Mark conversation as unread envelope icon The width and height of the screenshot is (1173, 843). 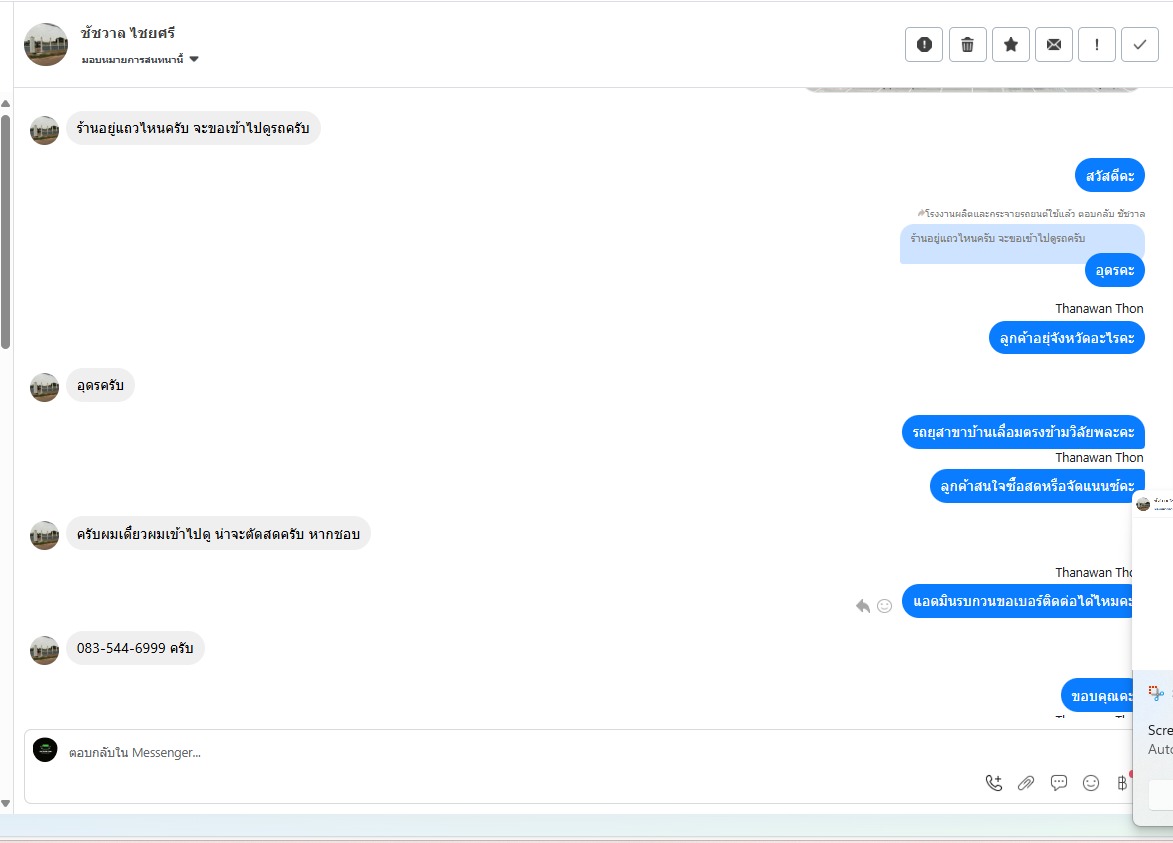(1053, 45)
